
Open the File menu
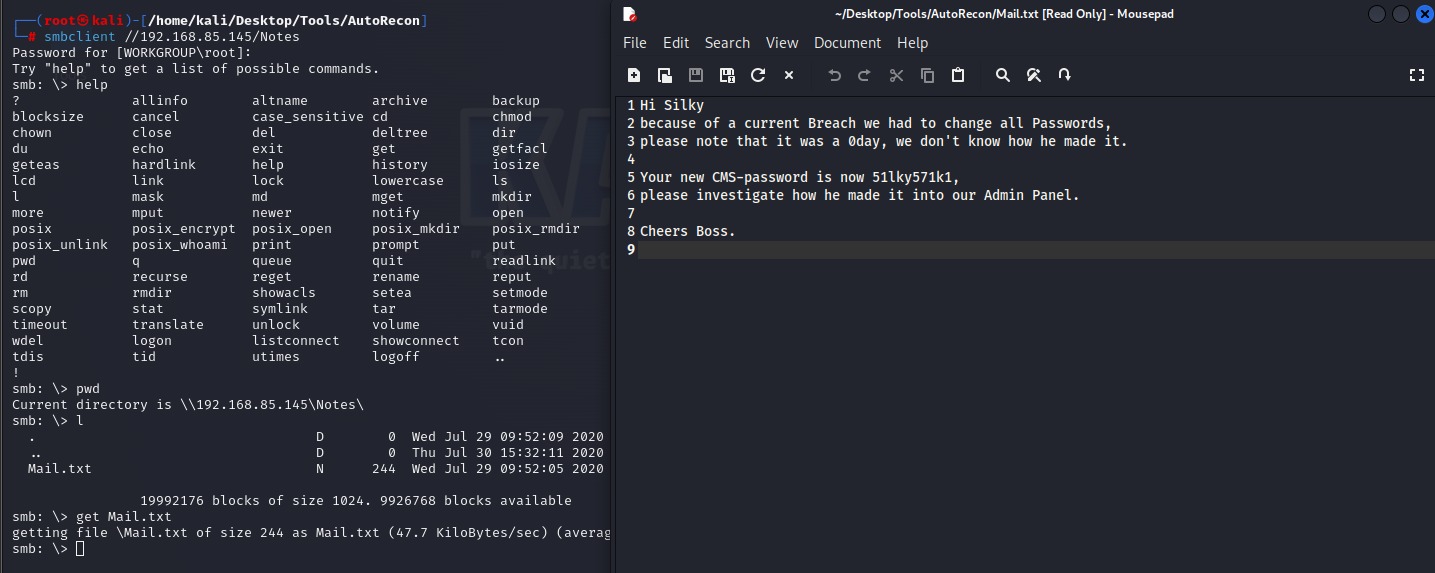[x=634, y=43]
